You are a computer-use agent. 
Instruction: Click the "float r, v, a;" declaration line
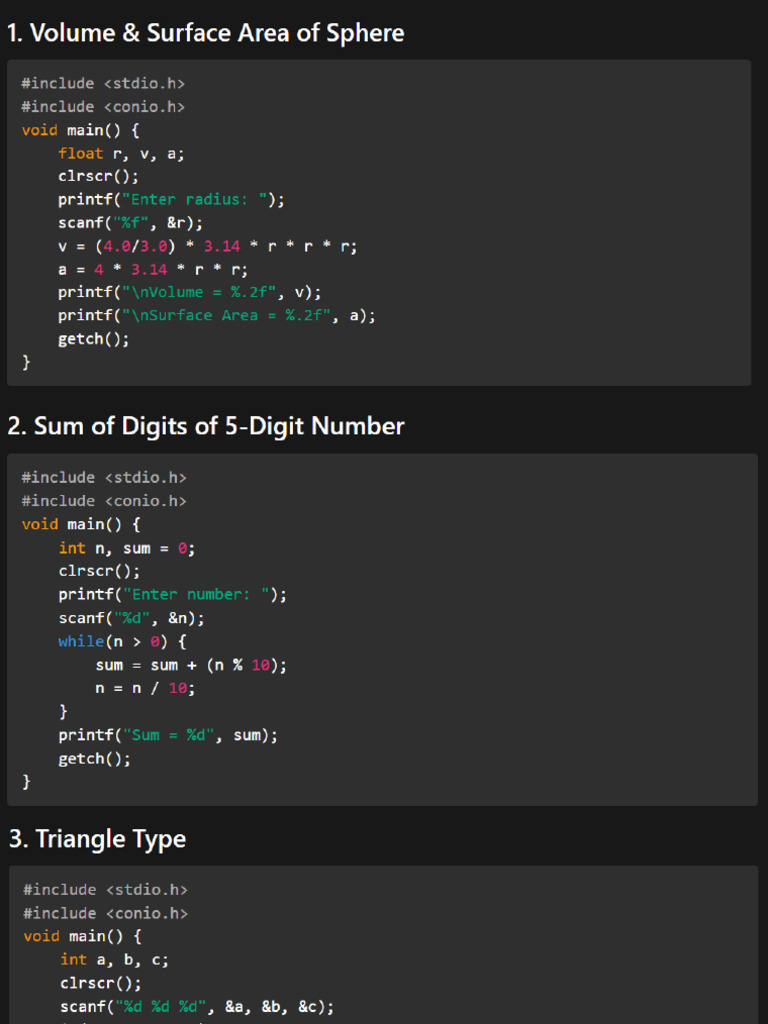(x=121, y=153)
